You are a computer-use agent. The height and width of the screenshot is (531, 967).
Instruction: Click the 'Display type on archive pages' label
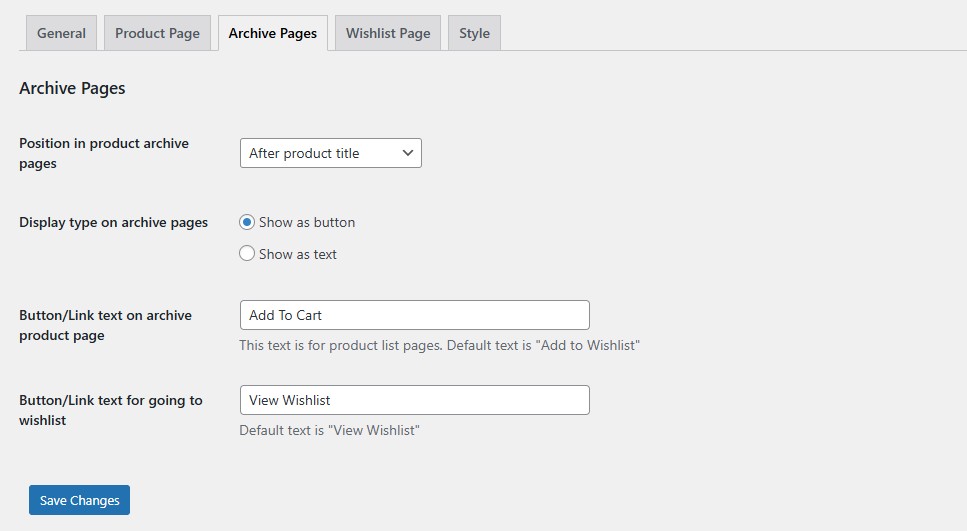113,222
